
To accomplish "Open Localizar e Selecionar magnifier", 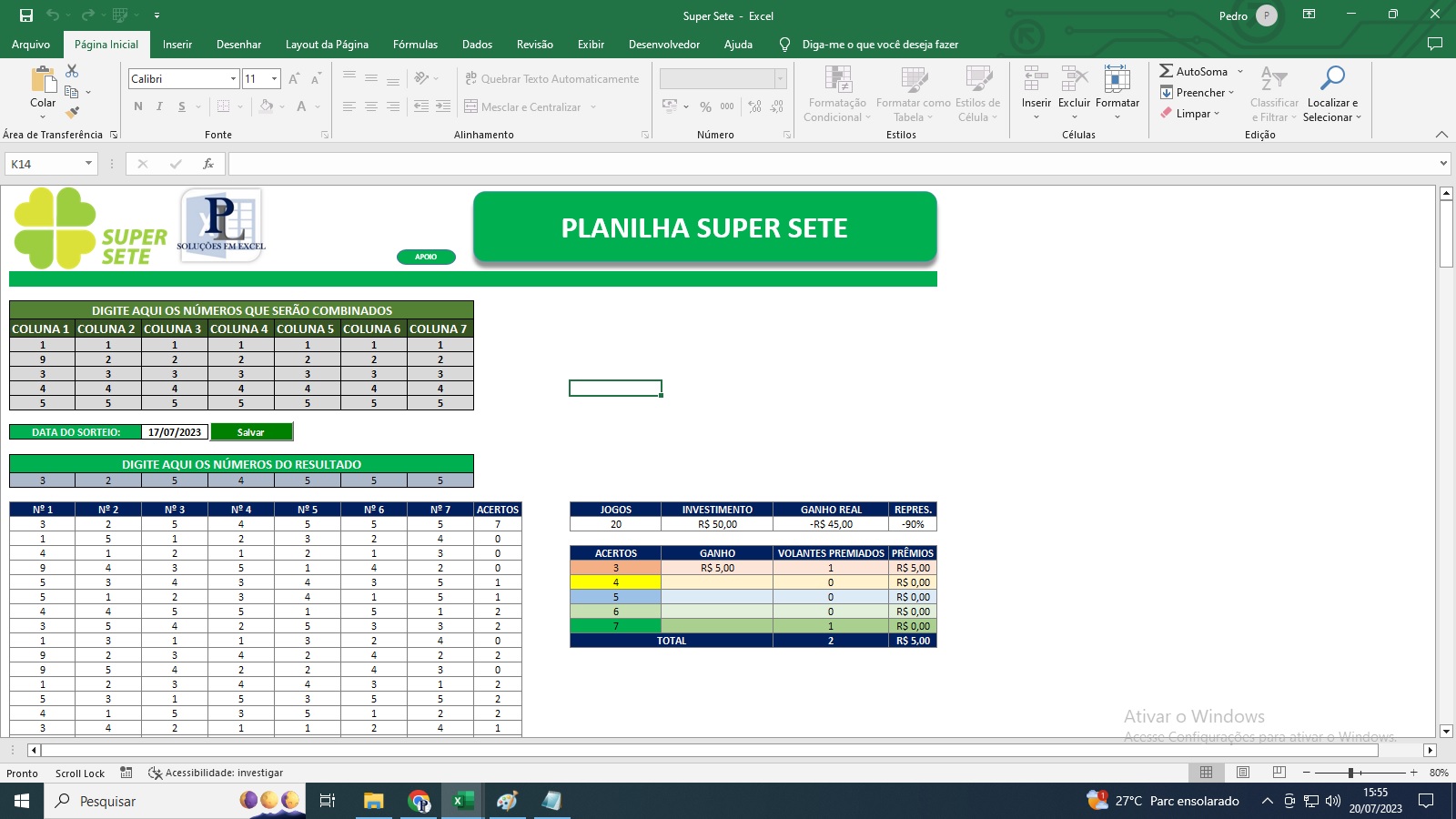I will point(1331,80).
